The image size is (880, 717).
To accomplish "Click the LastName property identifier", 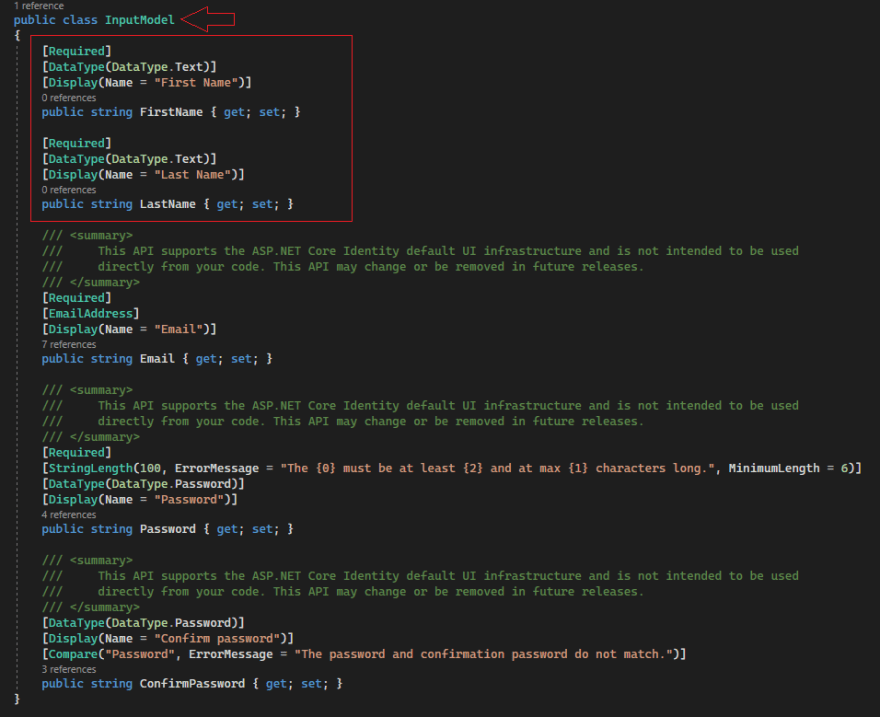I will [x=168, y=204].
